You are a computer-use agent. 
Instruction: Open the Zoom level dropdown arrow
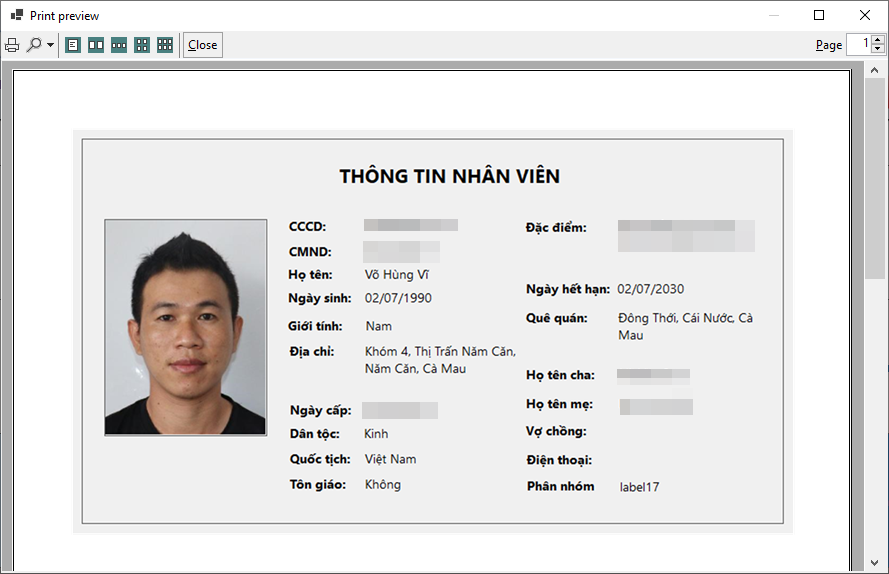coord(50,45)
